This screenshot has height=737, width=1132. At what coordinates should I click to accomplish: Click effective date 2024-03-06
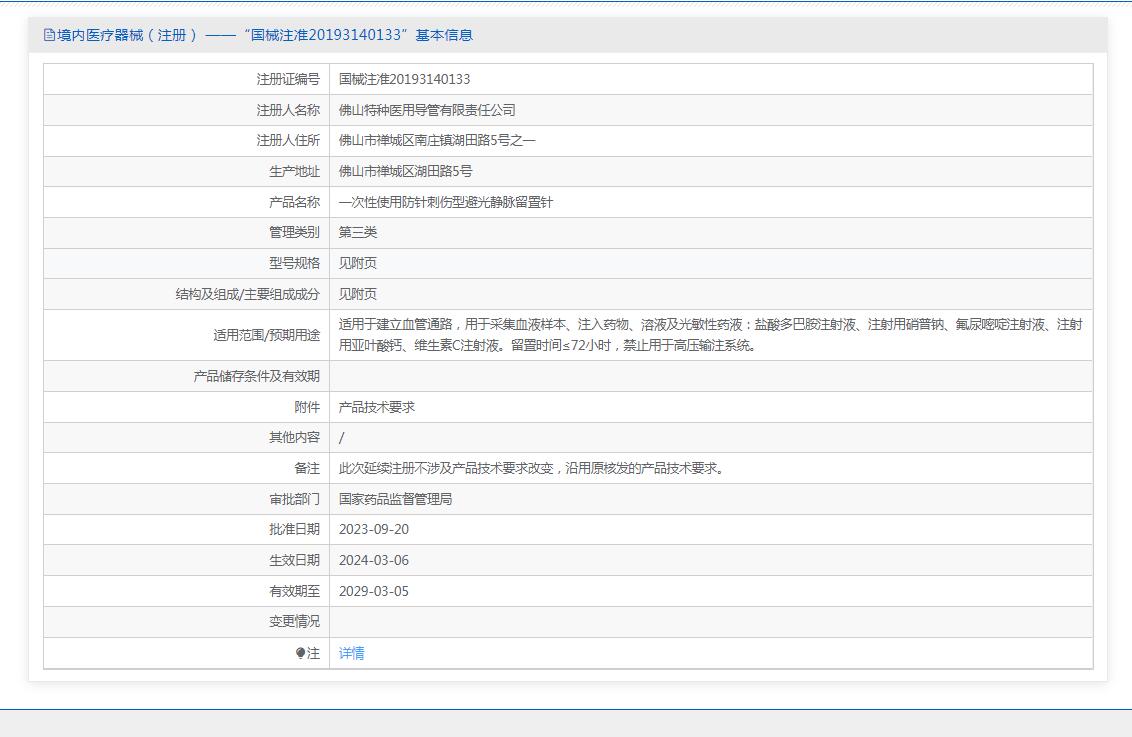click(374, 560)
